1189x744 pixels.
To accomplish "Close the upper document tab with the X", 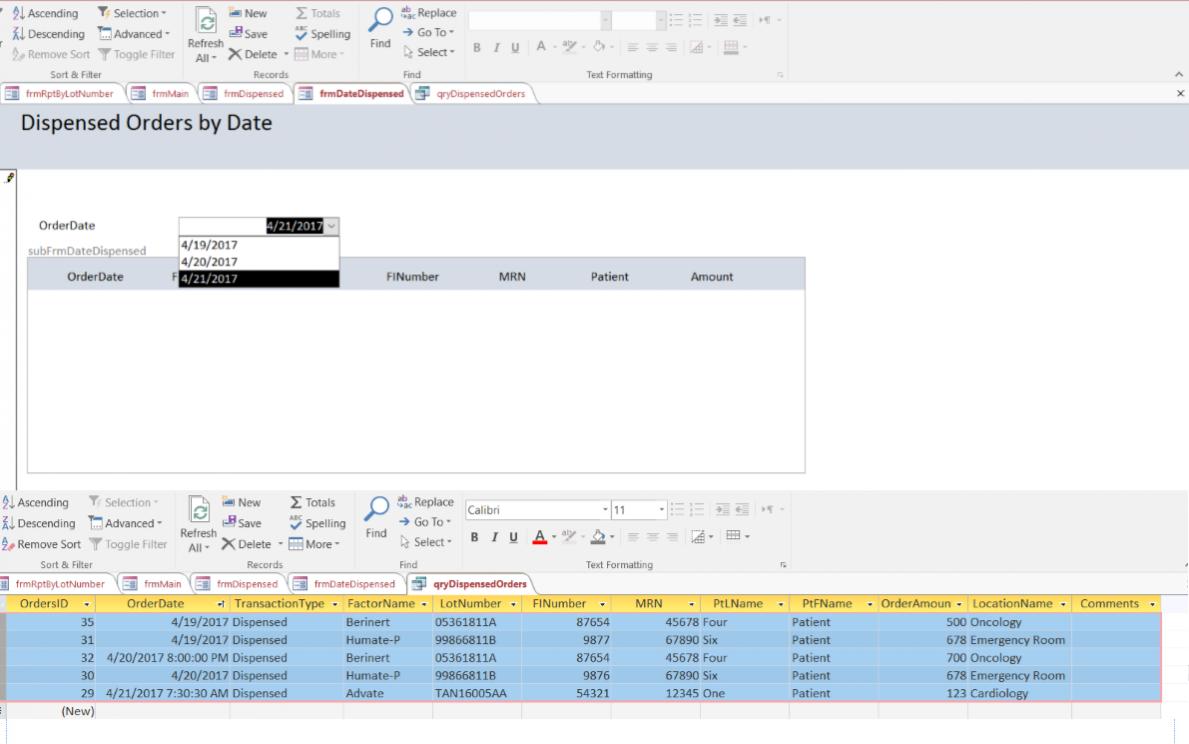I will [1180, 93].
